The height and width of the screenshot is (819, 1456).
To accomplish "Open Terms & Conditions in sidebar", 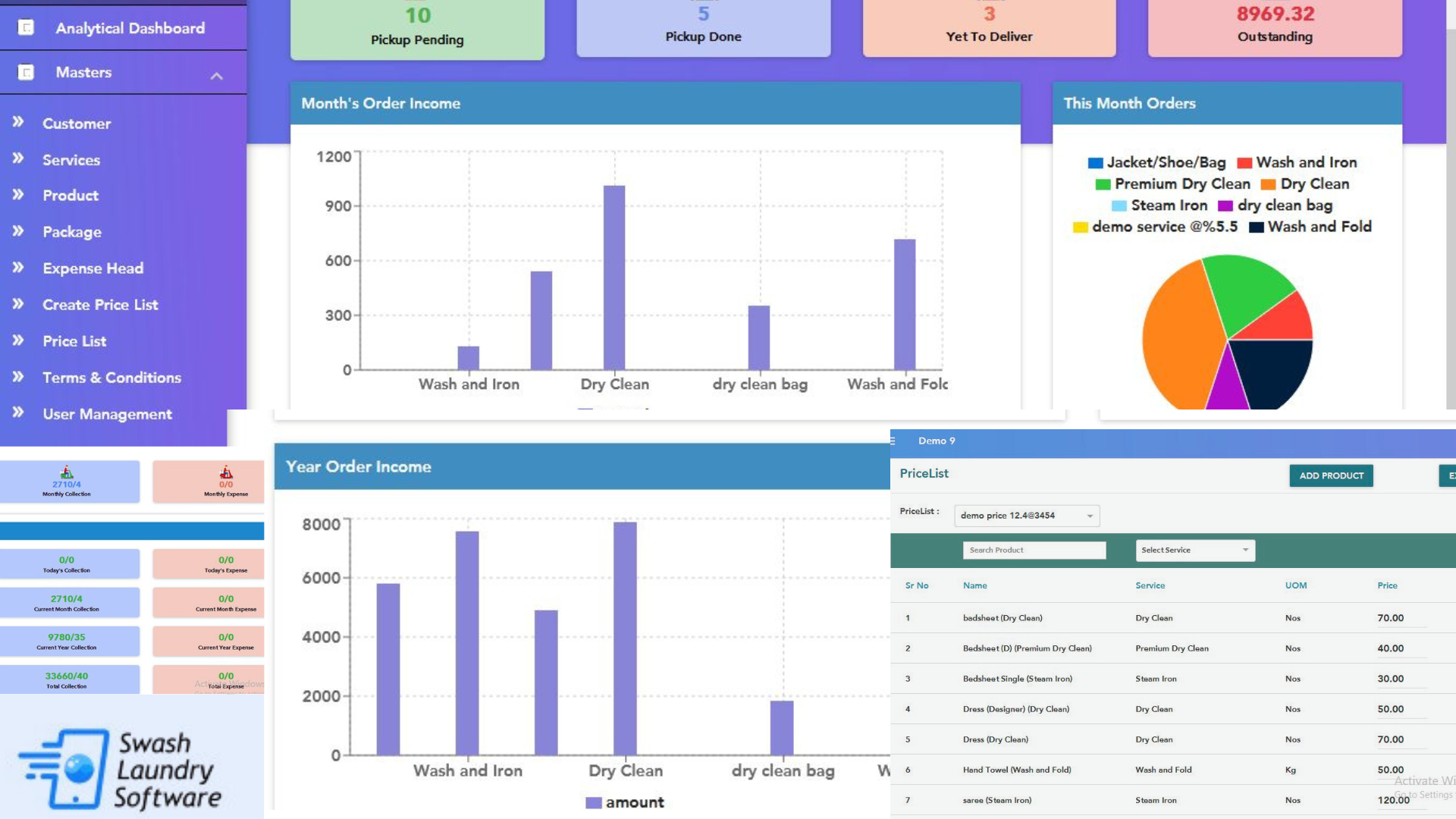I will 111,377.
